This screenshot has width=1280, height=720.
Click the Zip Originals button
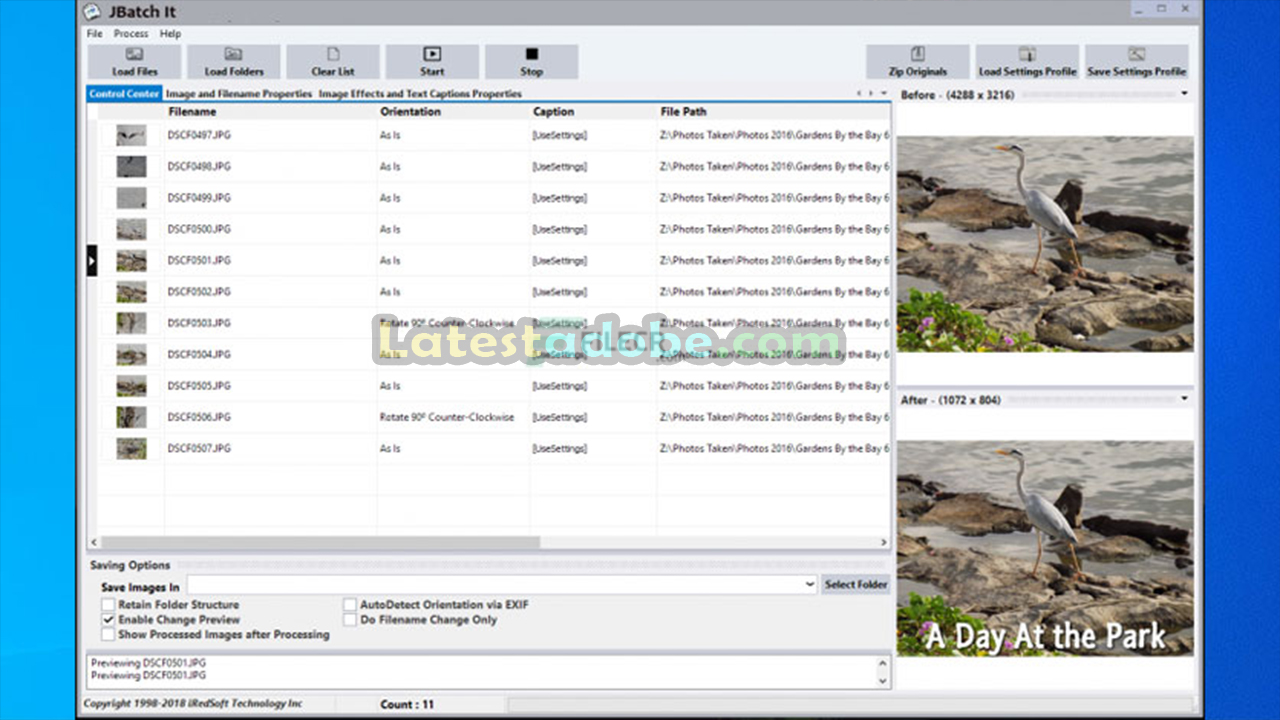click(917, 61)
